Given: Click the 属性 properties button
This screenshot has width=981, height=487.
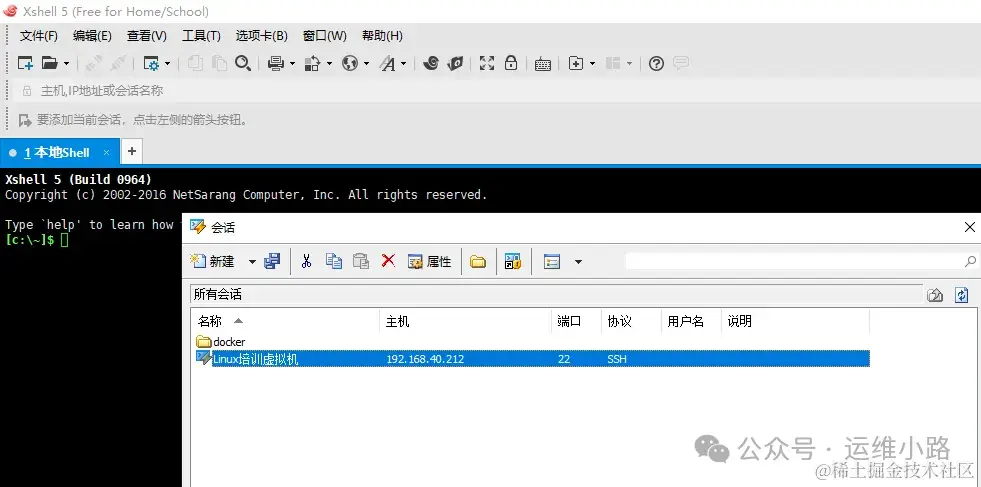Looking at the screenshot, I should pos(429,262).
